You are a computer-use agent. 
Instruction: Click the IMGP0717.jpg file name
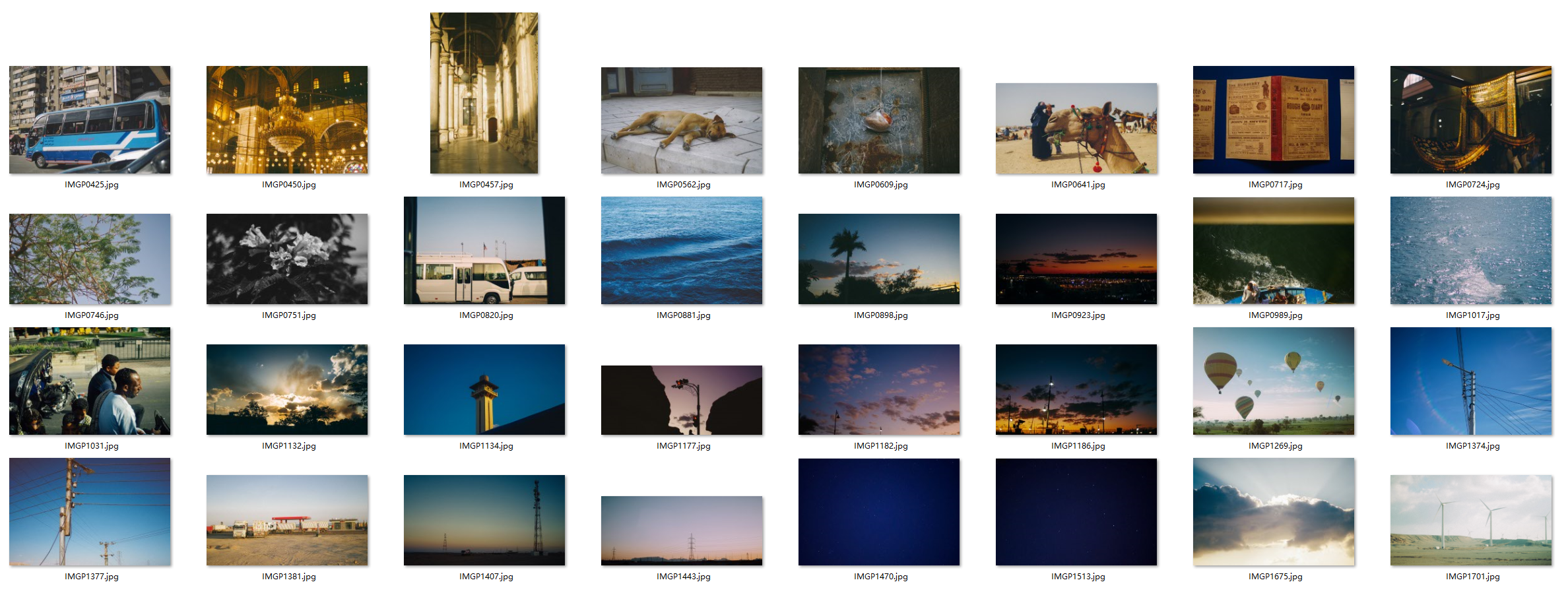coord(1276,185)
